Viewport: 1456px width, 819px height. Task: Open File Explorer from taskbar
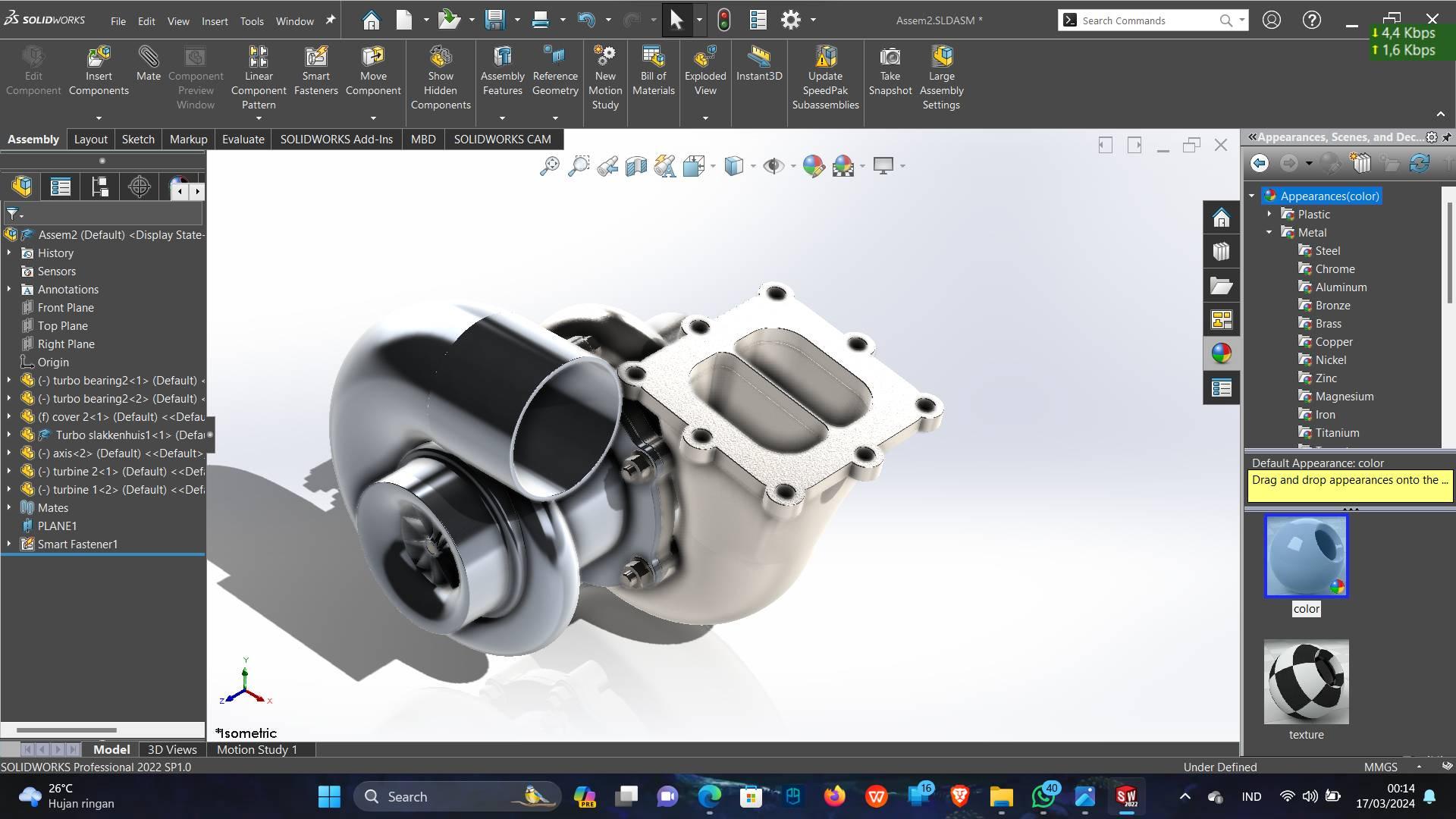tap(1001, 797)
